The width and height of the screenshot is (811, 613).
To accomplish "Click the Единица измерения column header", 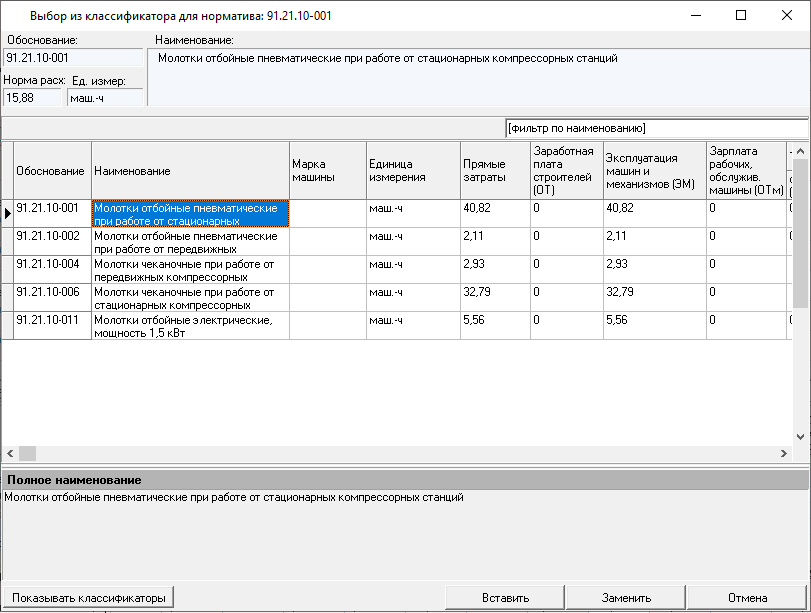I will [411, 171].
